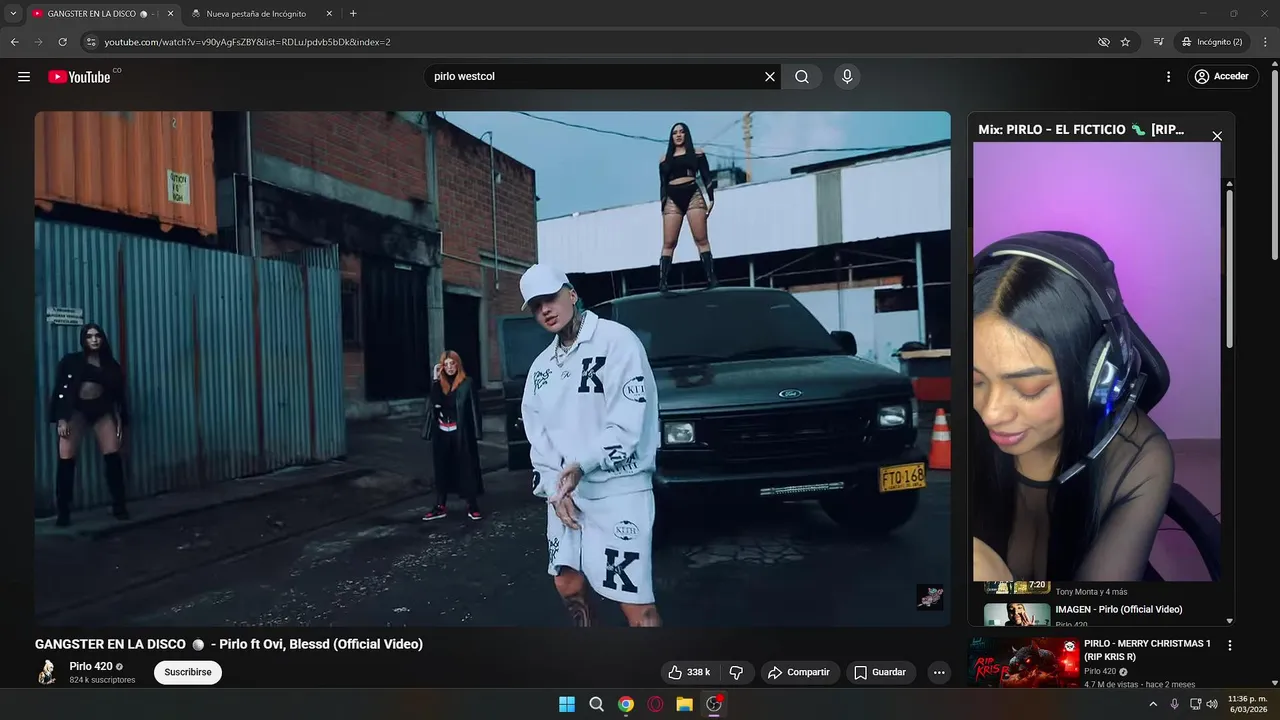1280x720 pixels.
Task: Go back with browser back arrow
Action: (14, 42)
